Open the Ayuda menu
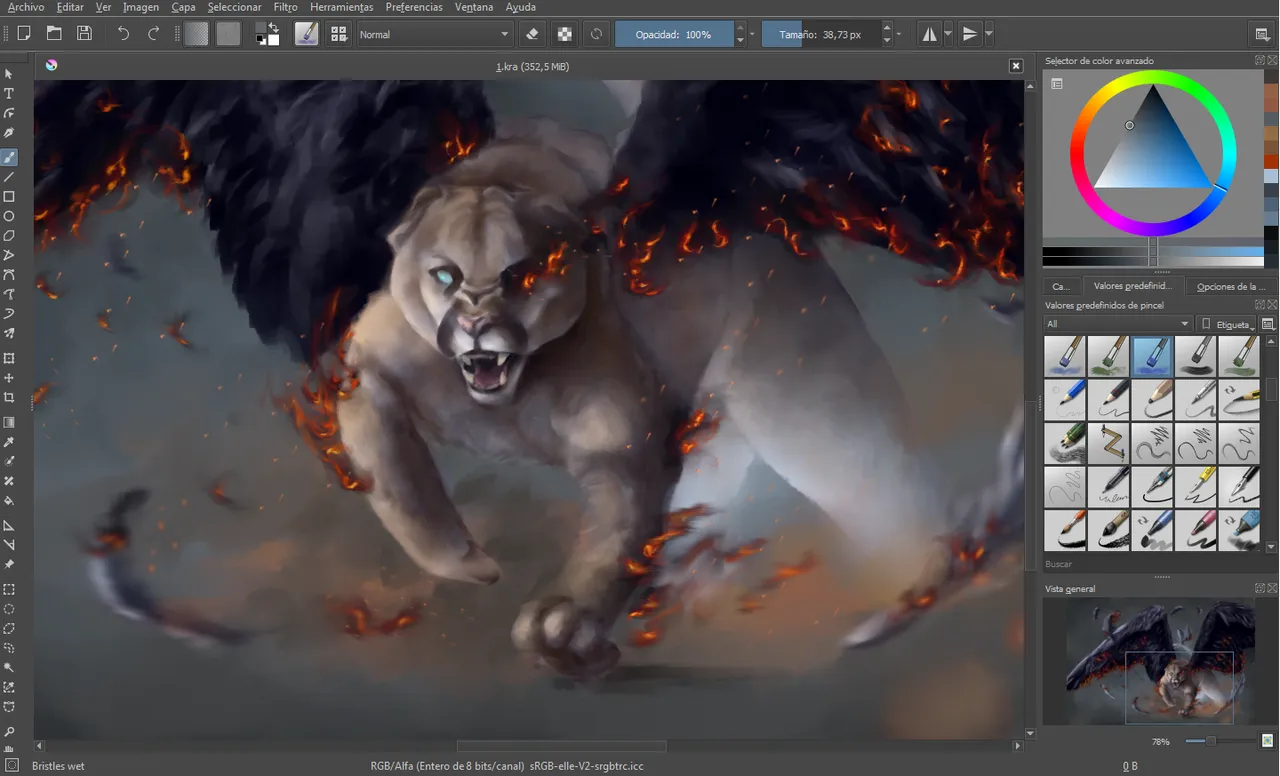The height and width of the screenshot is (776, 1280). [520, 7]
